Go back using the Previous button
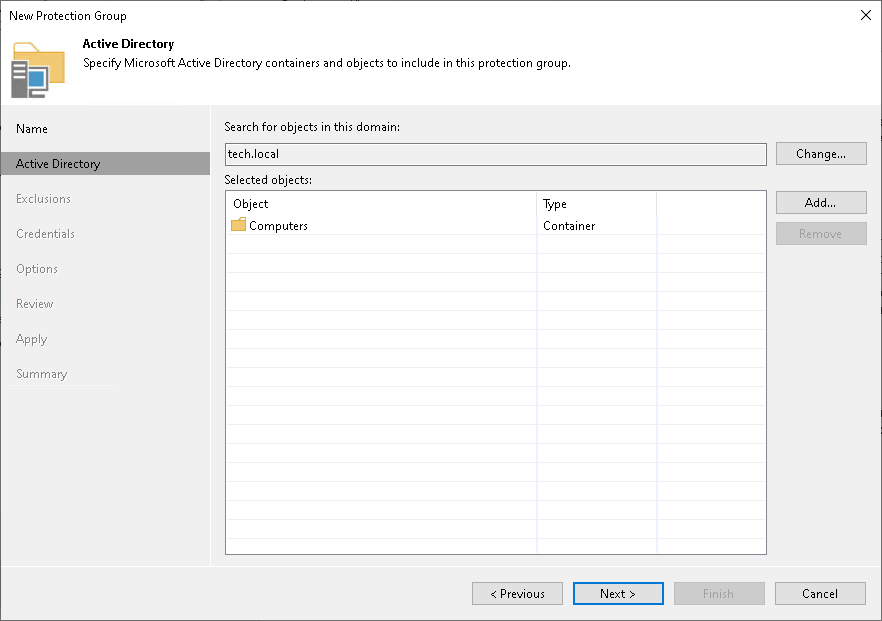This screenshot has width=882, height=621. point(517,593)
